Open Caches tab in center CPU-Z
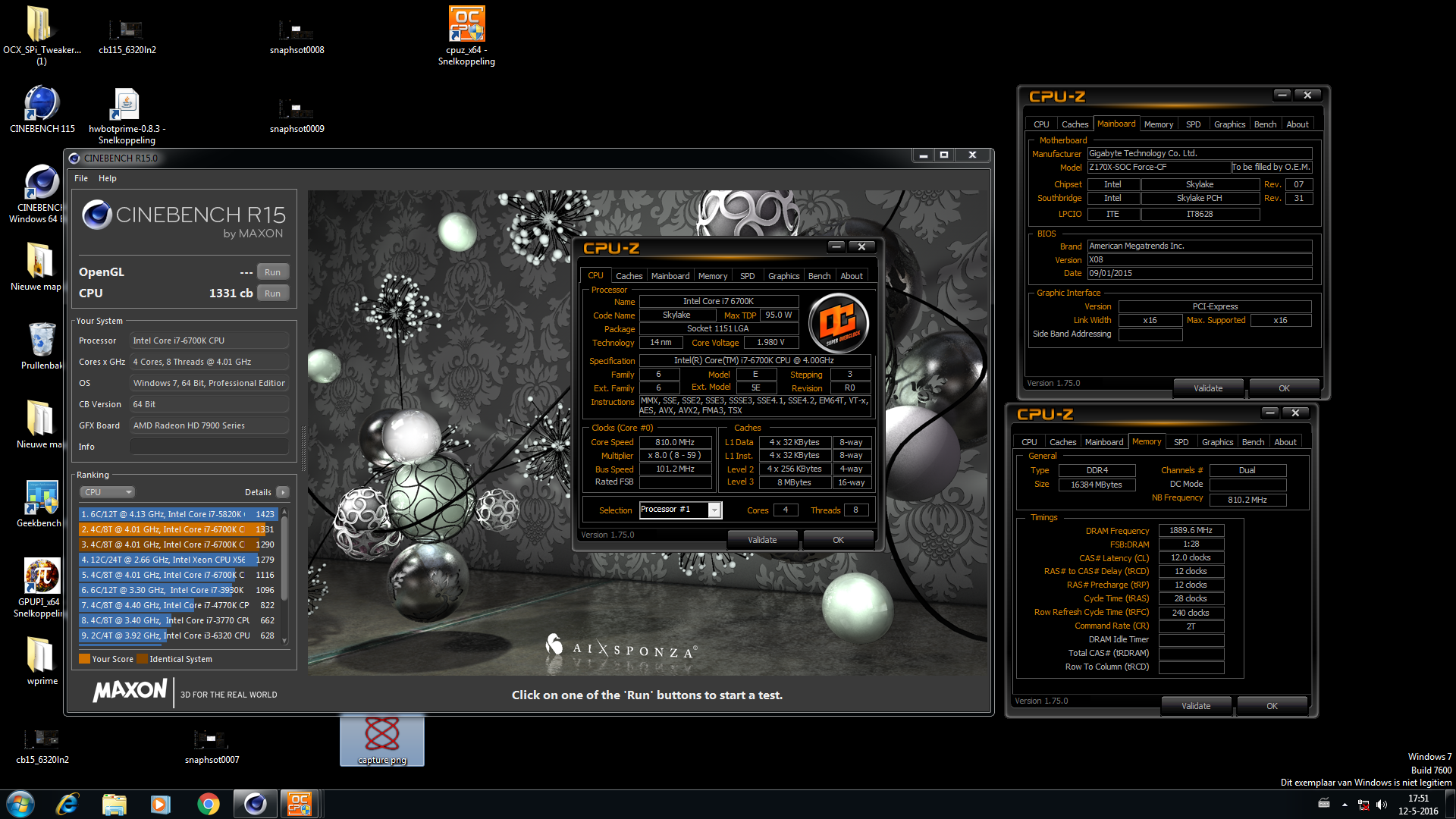The height and width of the screenshot is (819, 1456). [629, 276]
